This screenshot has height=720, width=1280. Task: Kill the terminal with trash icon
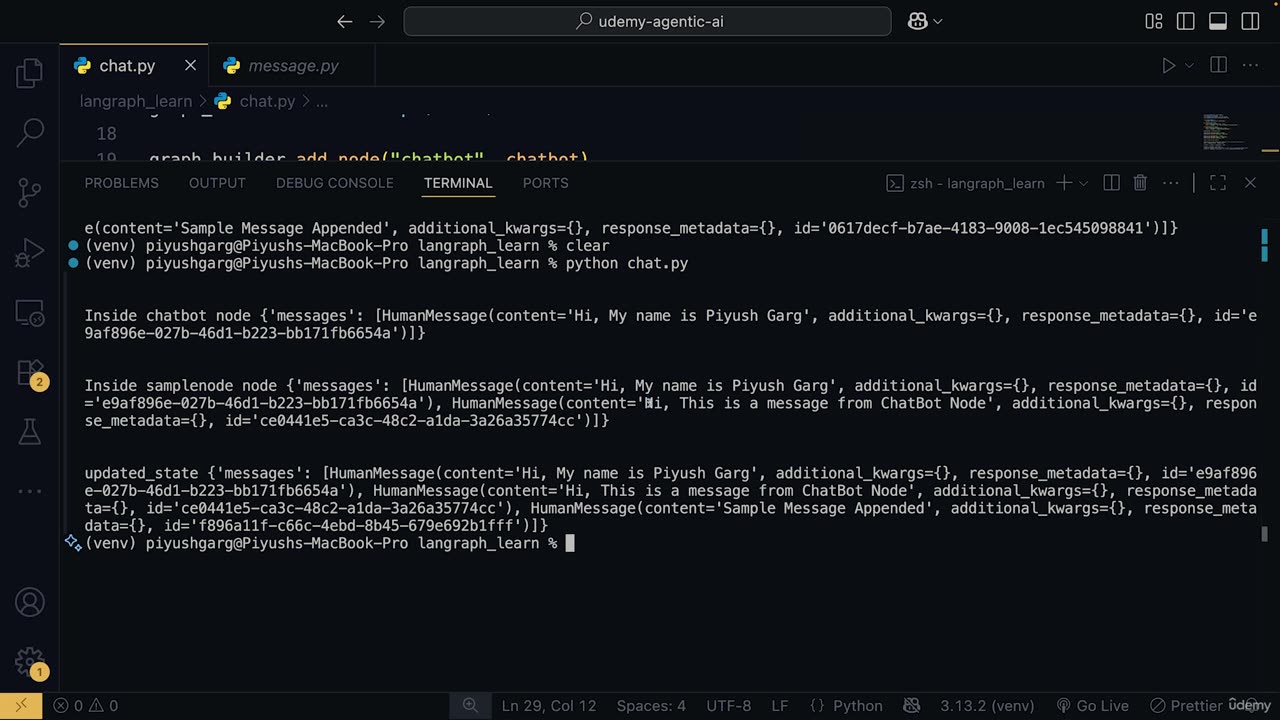(x=1140, y=183)
